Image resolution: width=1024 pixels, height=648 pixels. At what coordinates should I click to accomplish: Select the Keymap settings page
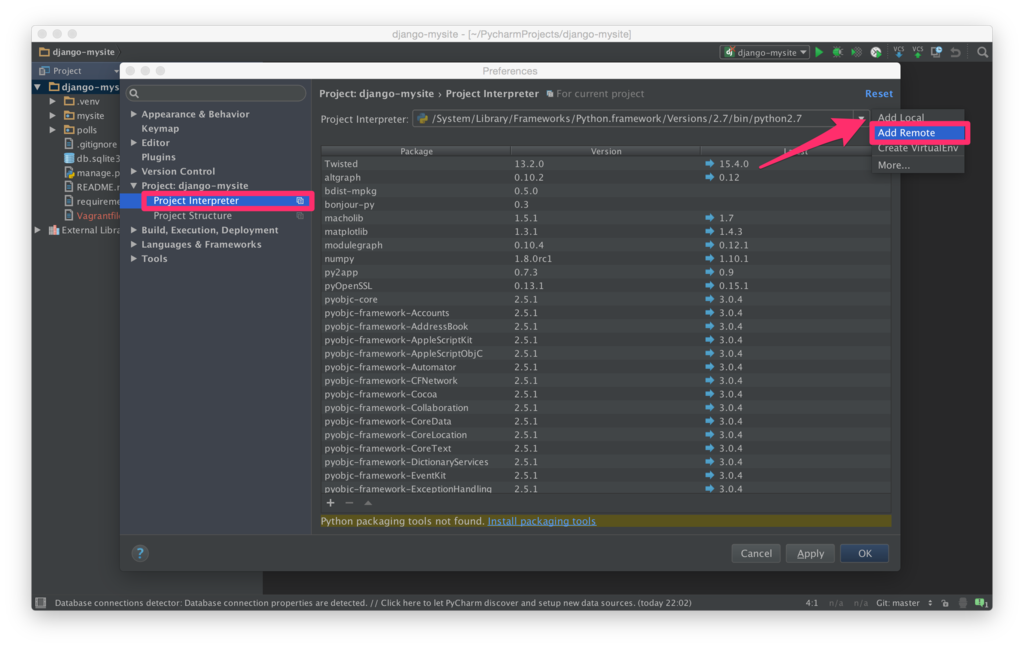pos(160,128)
